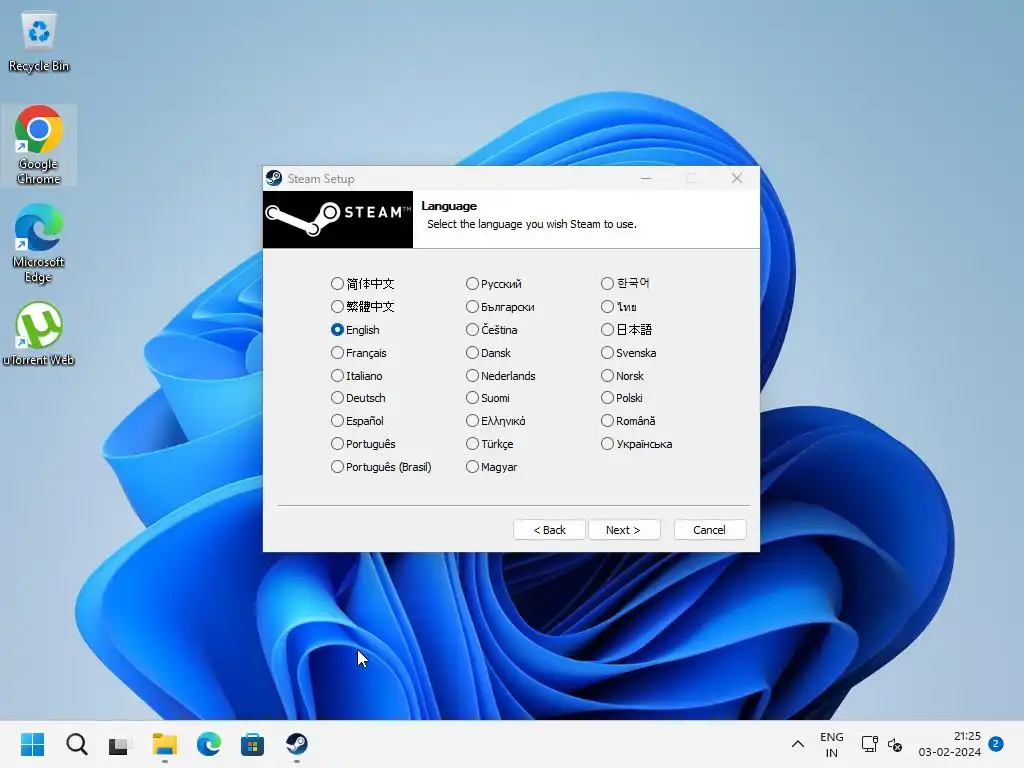This screenshot has width=1024, height=768.
Task: Continue with the Next > button
Action: (624, 530)
